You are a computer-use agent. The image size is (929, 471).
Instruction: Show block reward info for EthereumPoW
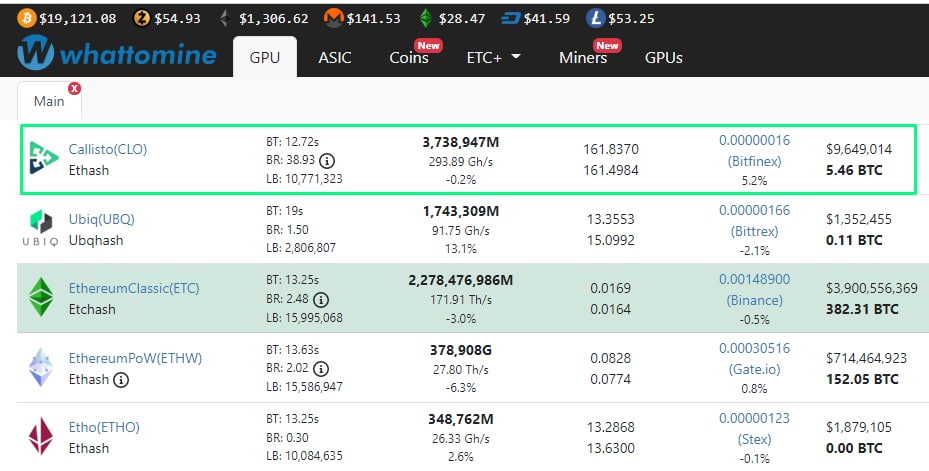(x=321, y=369)
